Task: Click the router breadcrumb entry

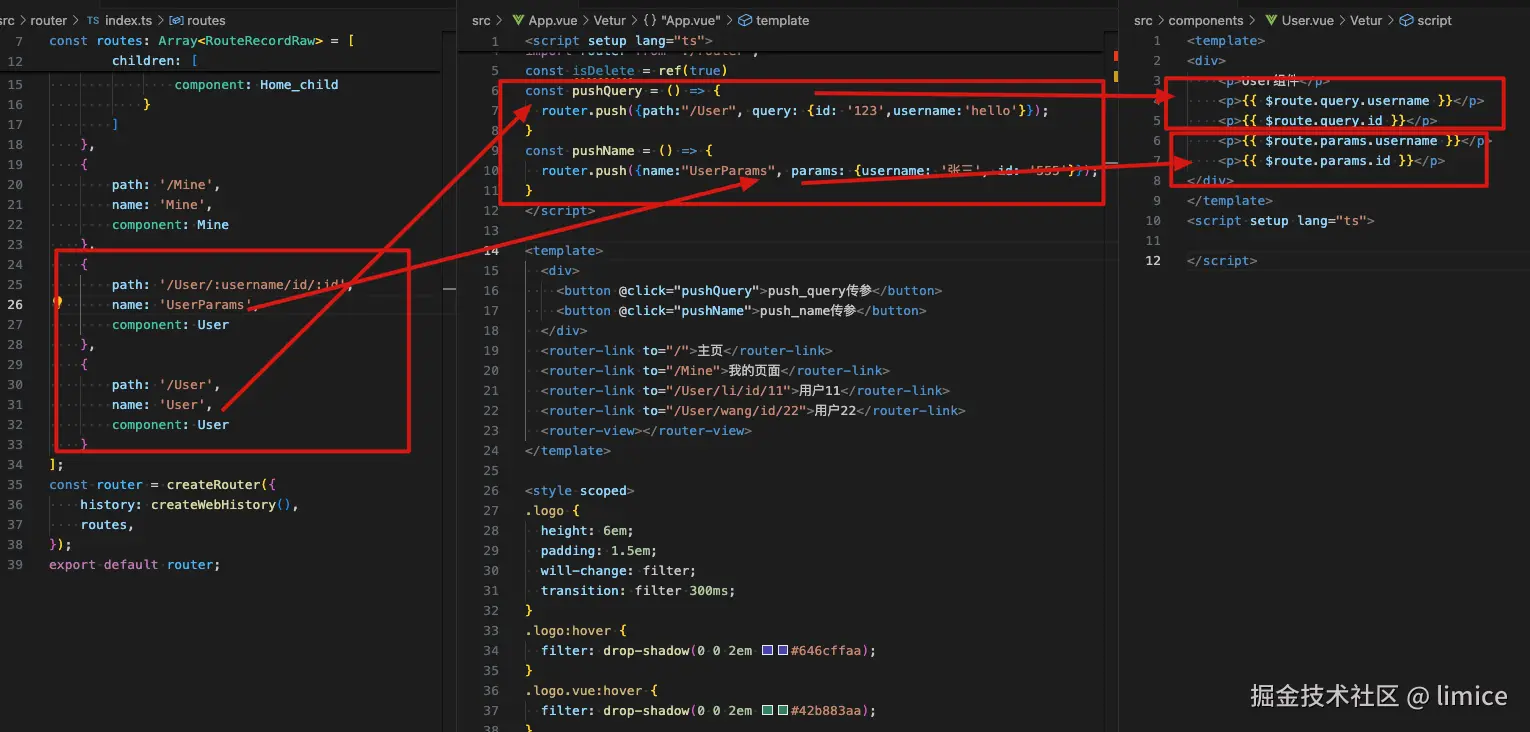Action: (x=47, y=19)
